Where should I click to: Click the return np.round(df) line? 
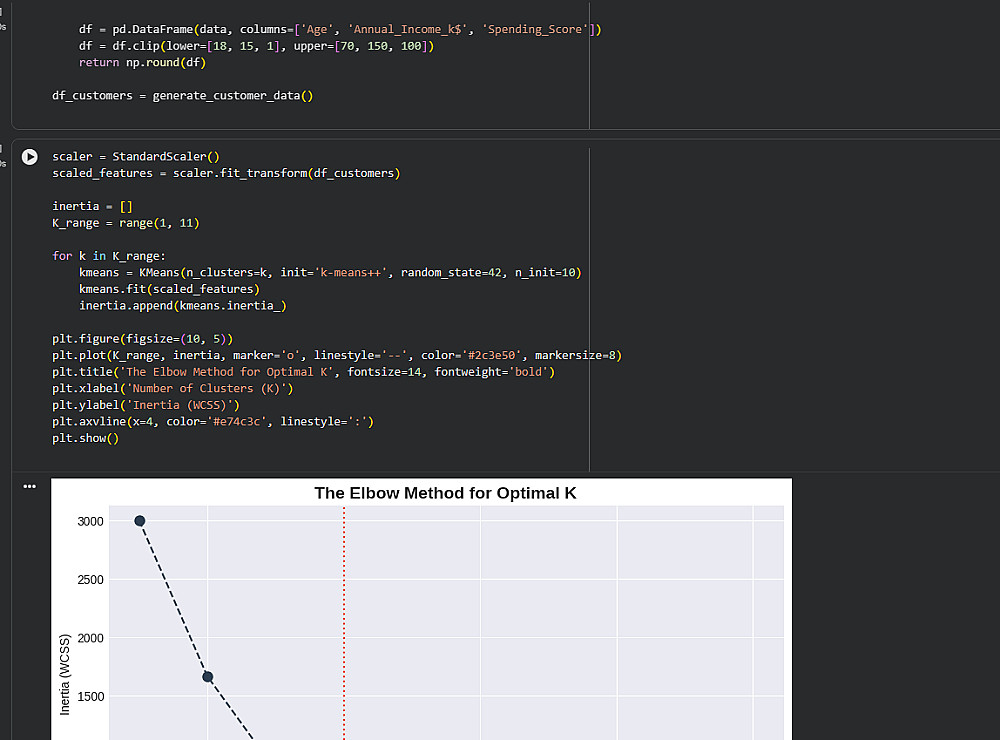click(x=142, y=63)
